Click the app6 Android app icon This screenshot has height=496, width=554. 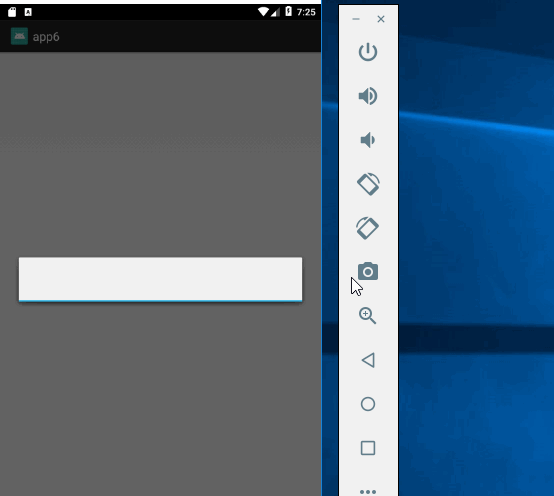(x=19, y=36)
